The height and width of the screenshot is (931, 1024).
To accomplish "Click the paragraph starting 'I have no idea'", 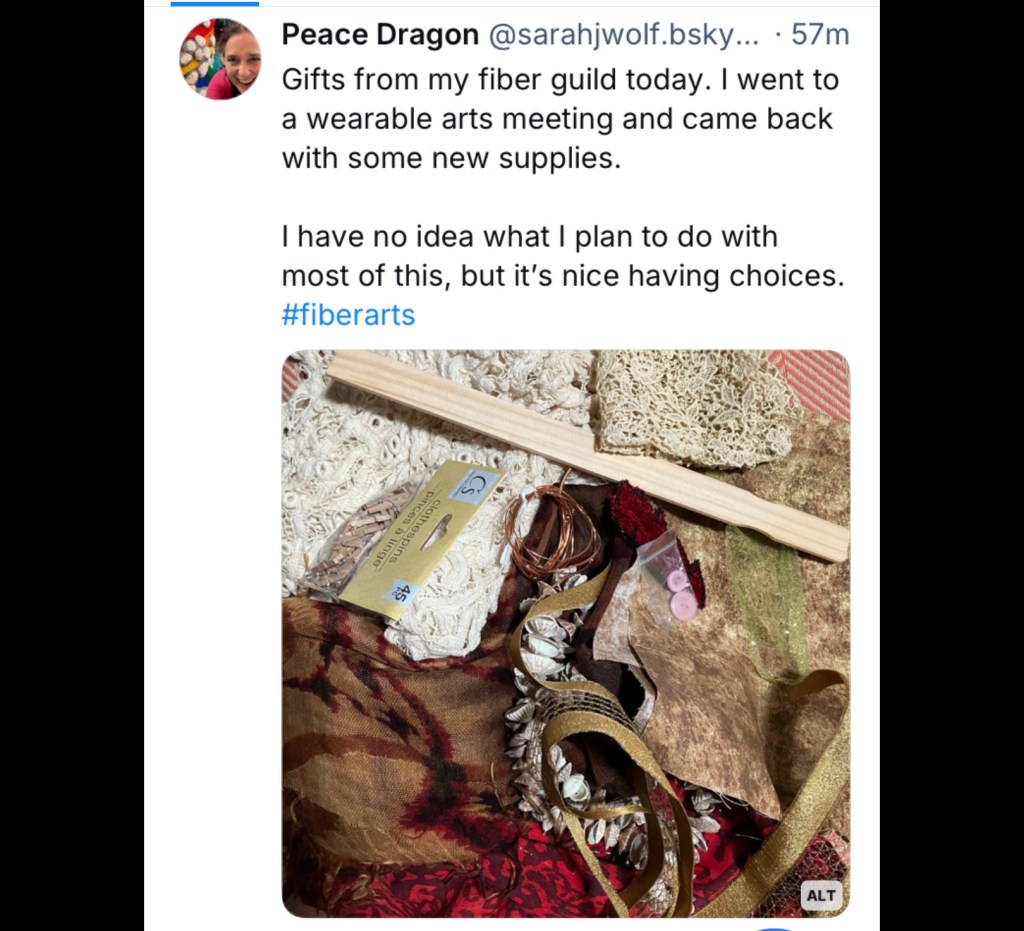I will tap(562, 256).
